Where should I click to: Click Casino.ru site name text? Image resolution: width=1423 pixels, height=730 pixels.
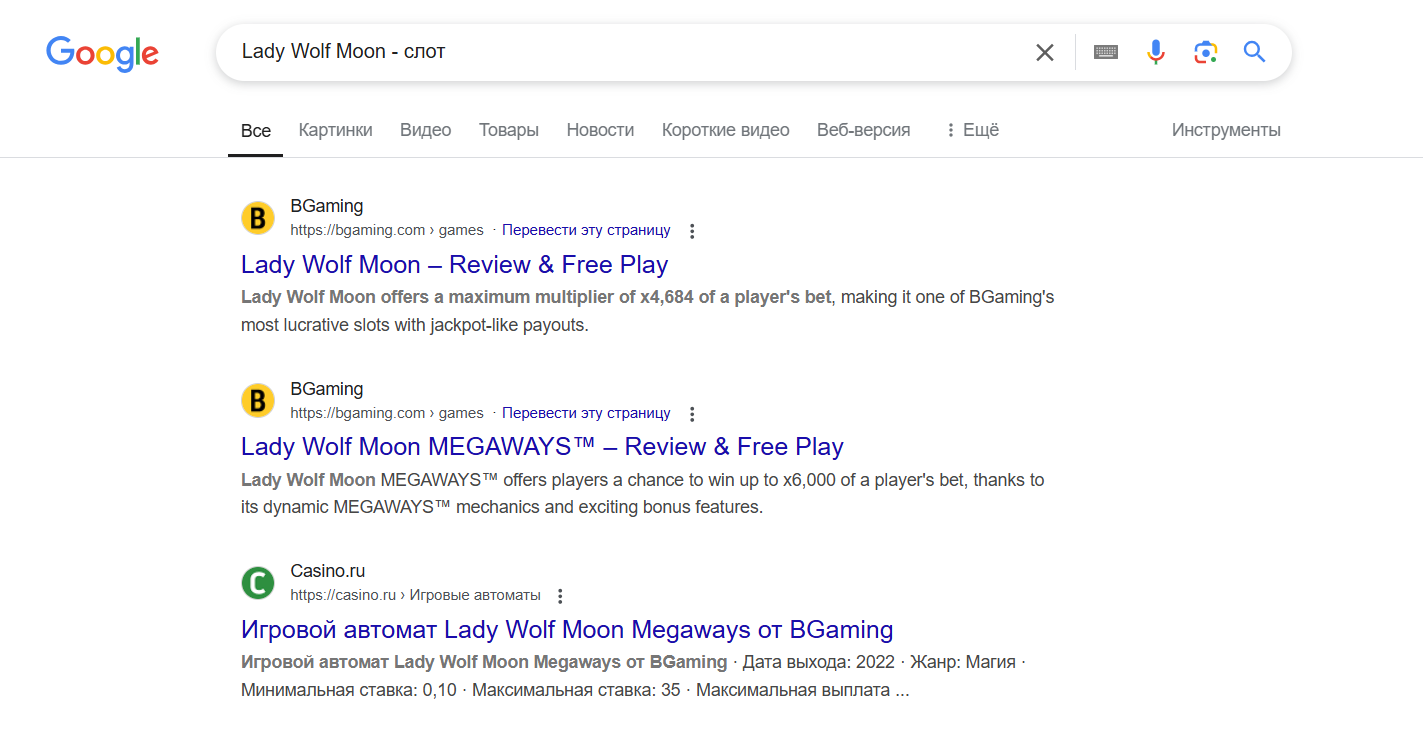click(x=328, y=571)
